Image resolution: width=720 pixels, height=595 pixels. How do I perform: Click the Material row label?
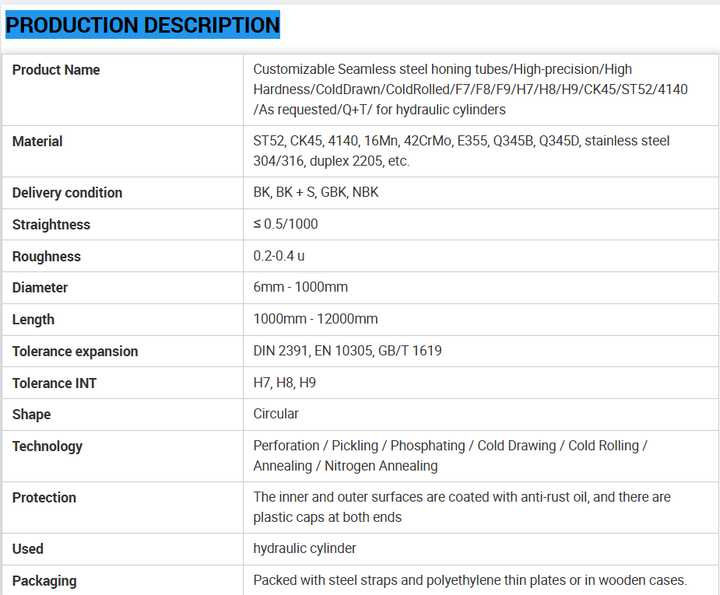coord(37,142)
